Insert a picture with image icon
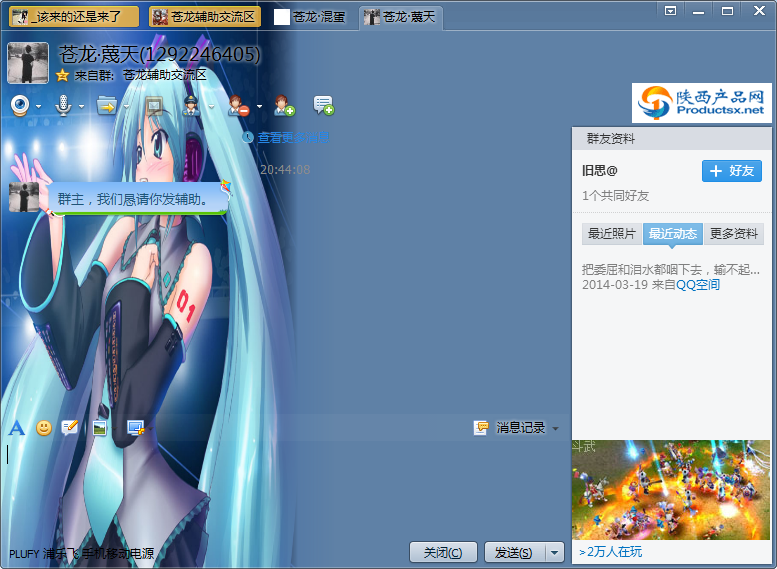This screenshot has width=777, height=569. [100, 428]
